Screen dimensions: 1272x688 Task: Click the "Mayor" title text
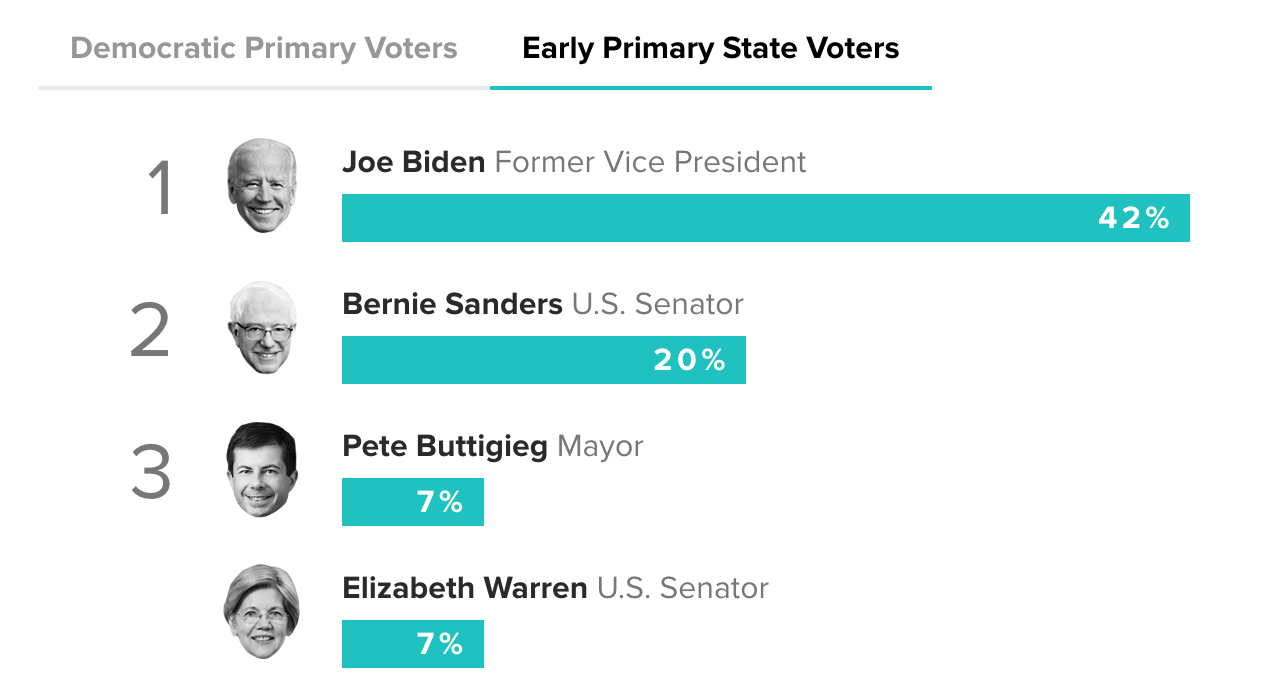pyautogui.click(x=600, y=446)
